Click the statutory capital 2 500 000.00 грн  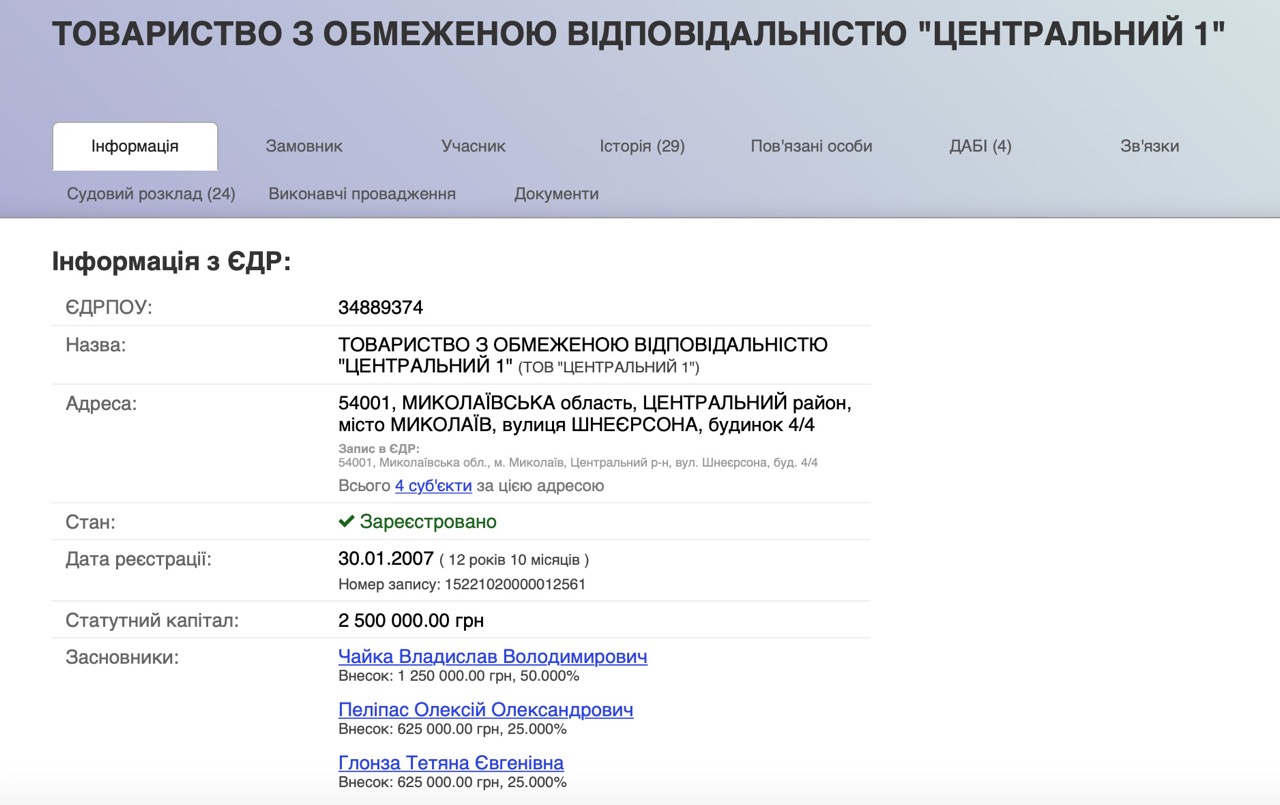tap(411, 621)
